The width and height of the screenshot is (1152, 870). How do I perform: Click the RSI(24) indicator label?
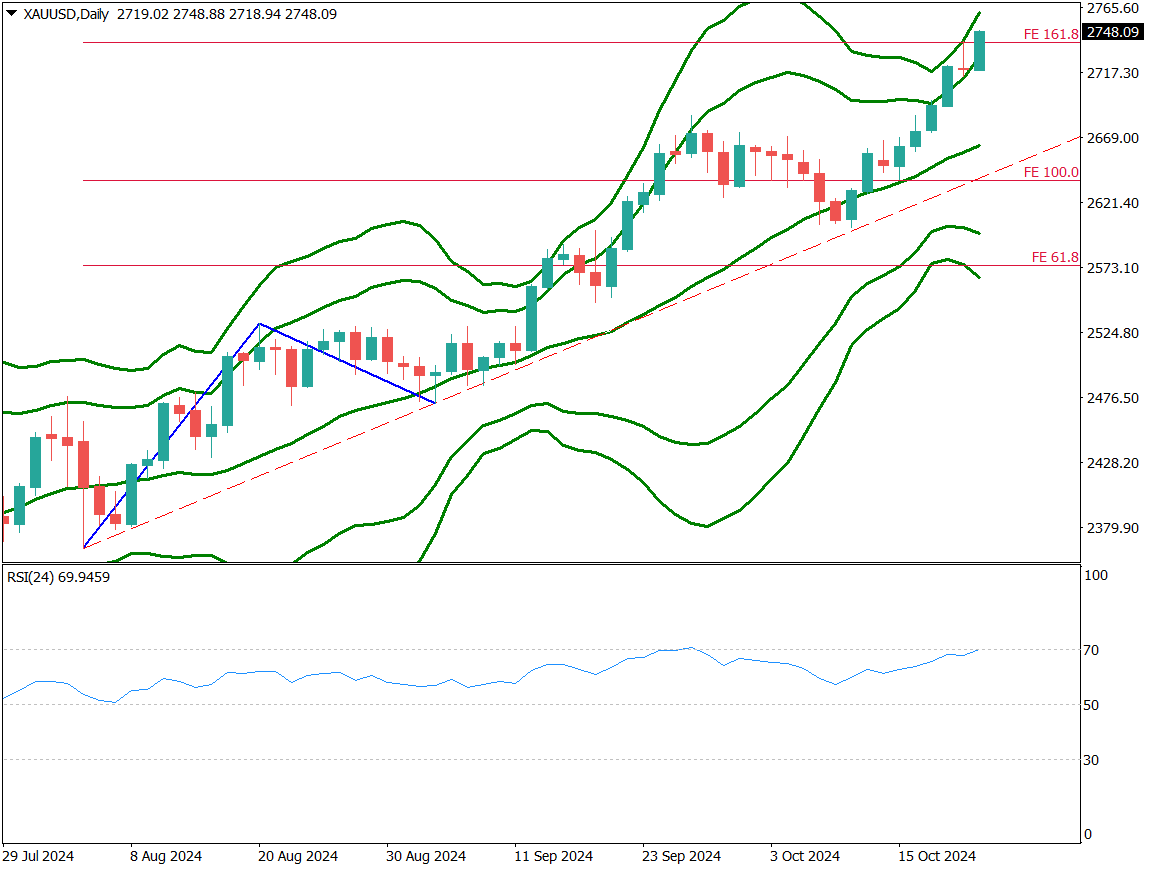click(x=57, y=577)
